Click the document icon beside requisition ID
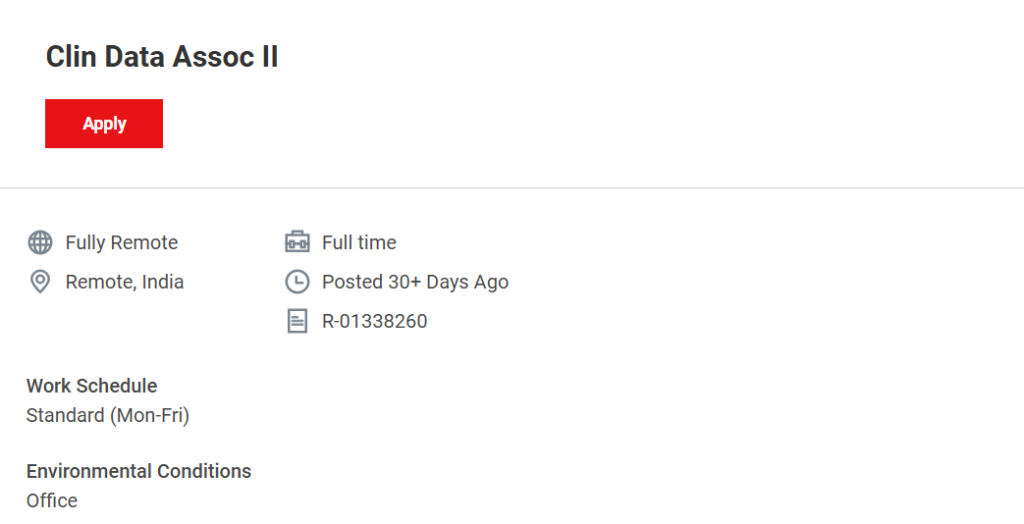 click(297, 321)
